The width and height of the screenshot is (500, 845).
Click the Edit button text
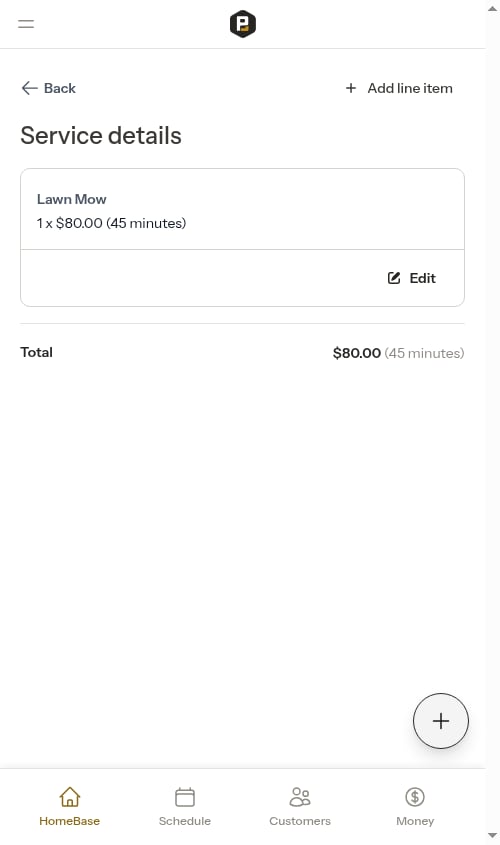tap(422, 278)
